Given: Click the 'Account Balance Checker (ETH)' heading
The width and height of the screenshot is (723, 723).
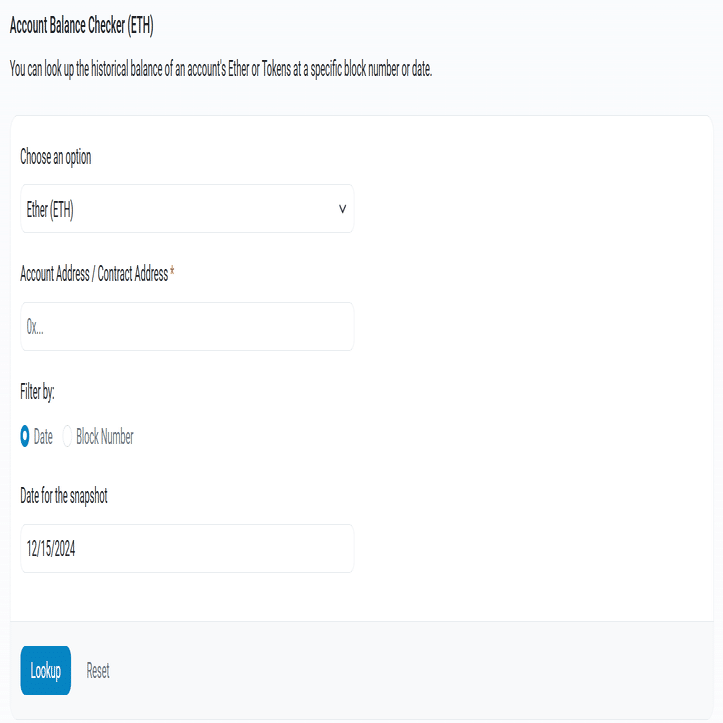Looking at the screenshot, I should point(81,26).
